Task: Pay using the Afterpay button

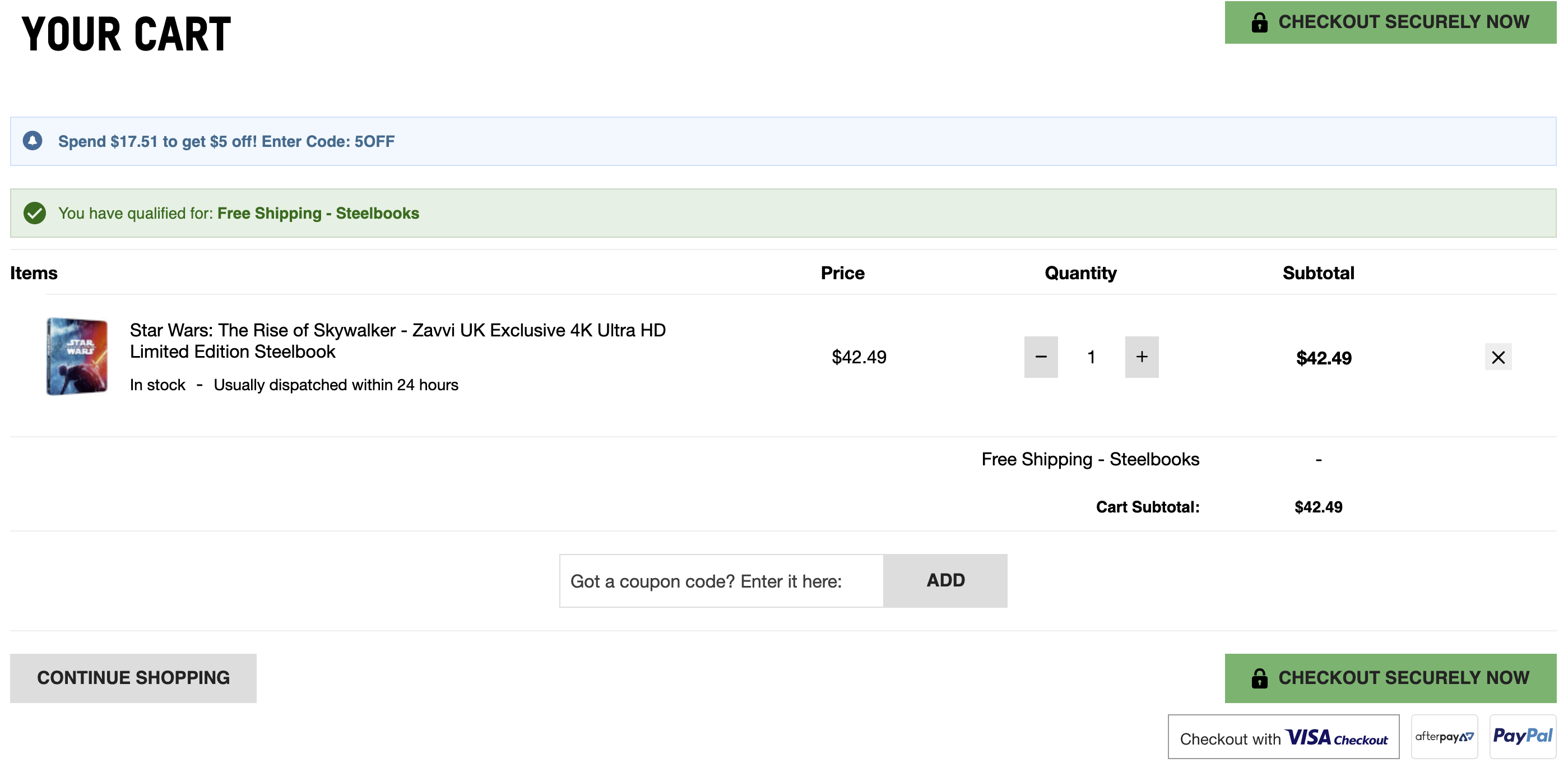Action: pos(1445,737)
